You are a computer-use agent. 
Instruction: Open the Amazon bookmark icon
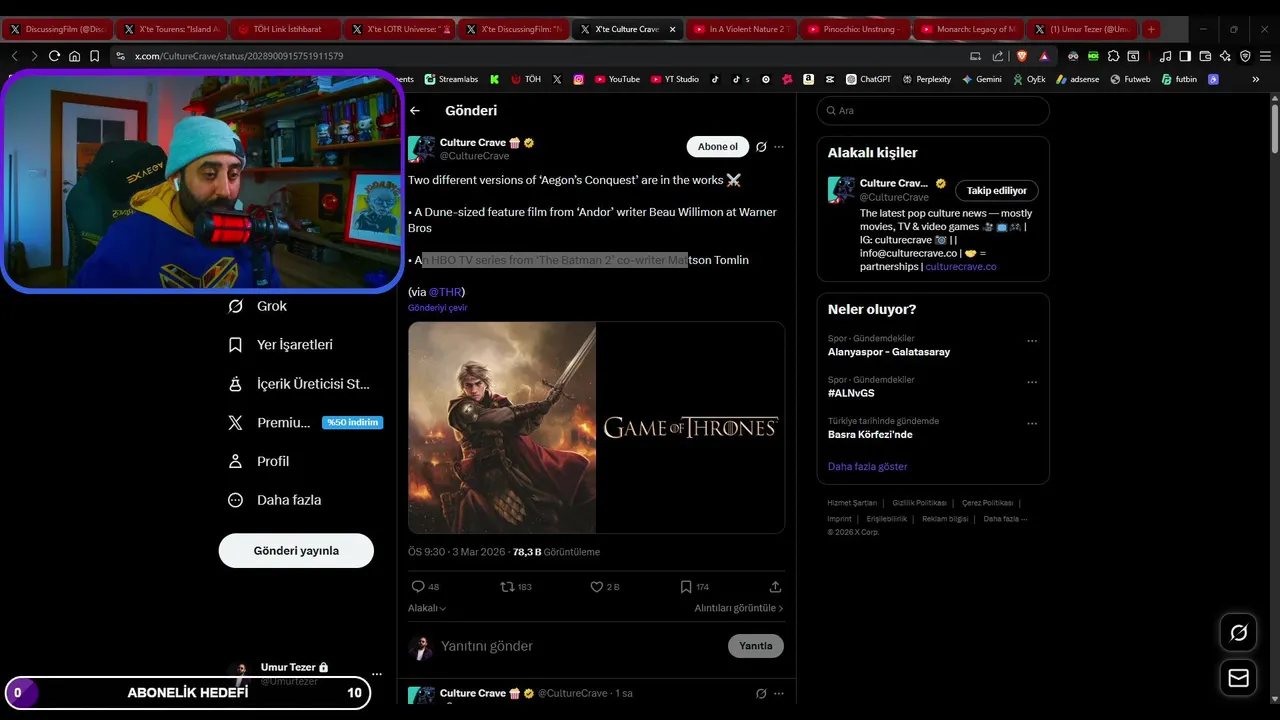(x=808, y=79)
